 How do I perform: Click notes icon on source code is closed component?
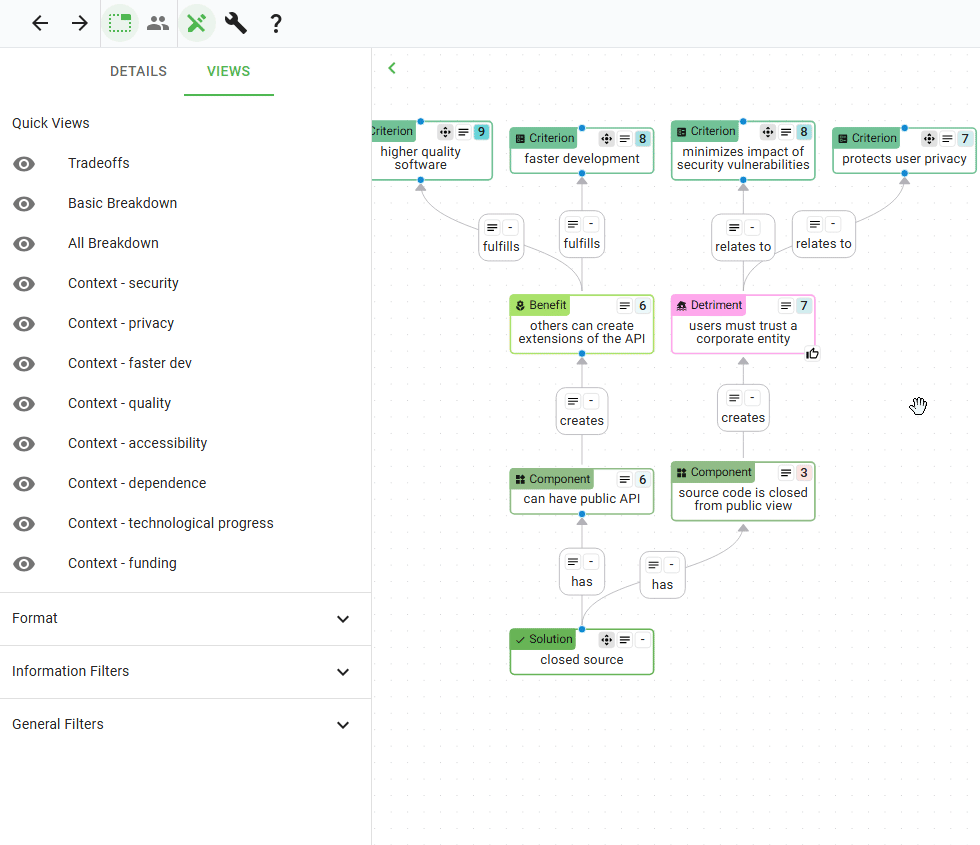(786, 473)
